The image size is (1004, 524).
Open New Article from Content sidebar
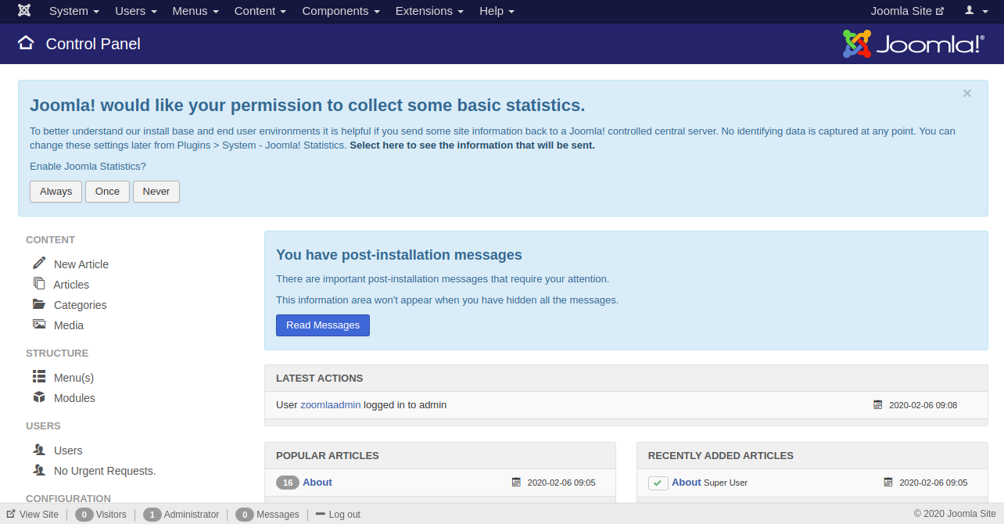tap(81, 264)
